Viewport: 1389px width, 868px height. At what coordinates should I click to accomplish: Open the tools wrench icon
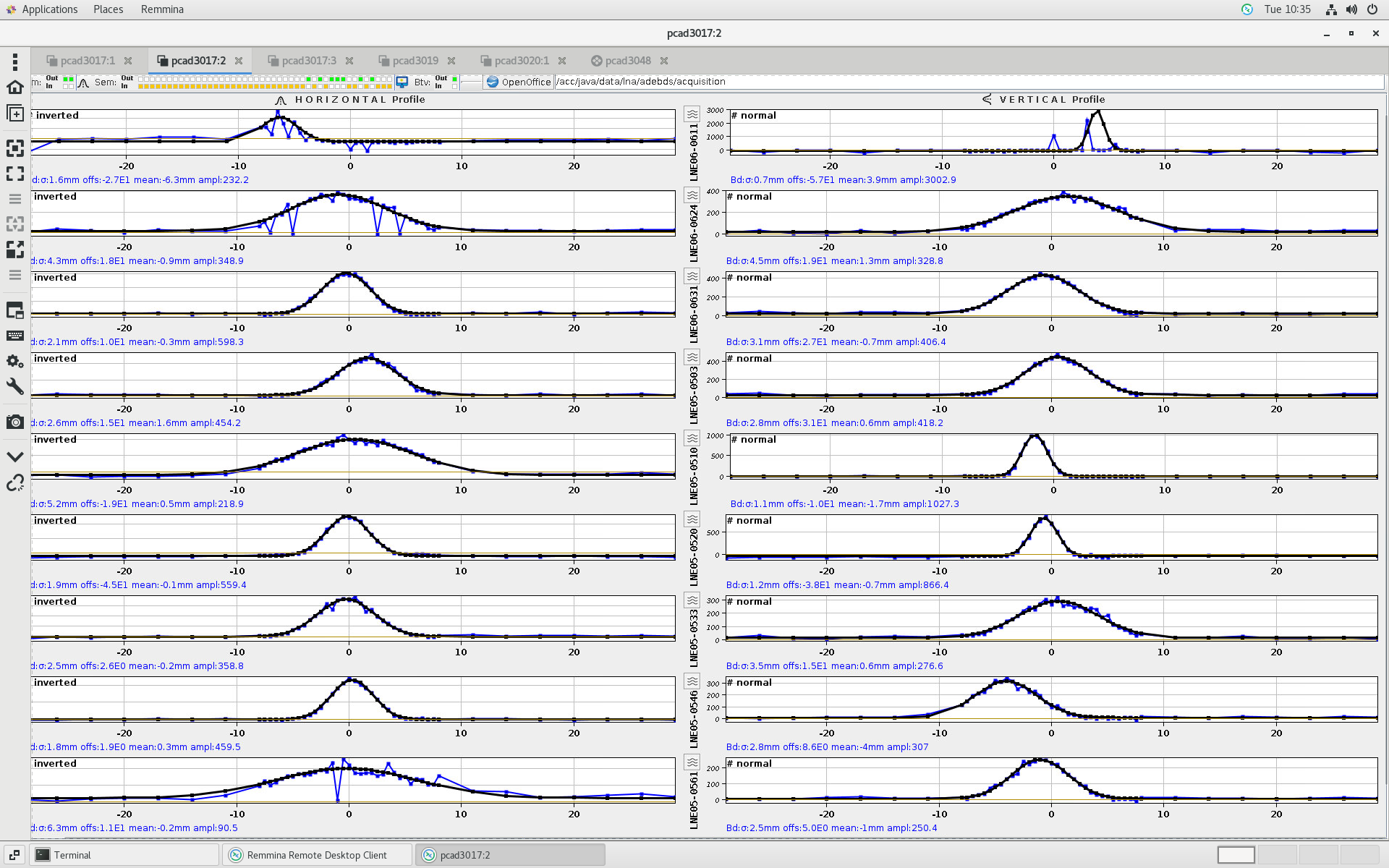point(15,386)
